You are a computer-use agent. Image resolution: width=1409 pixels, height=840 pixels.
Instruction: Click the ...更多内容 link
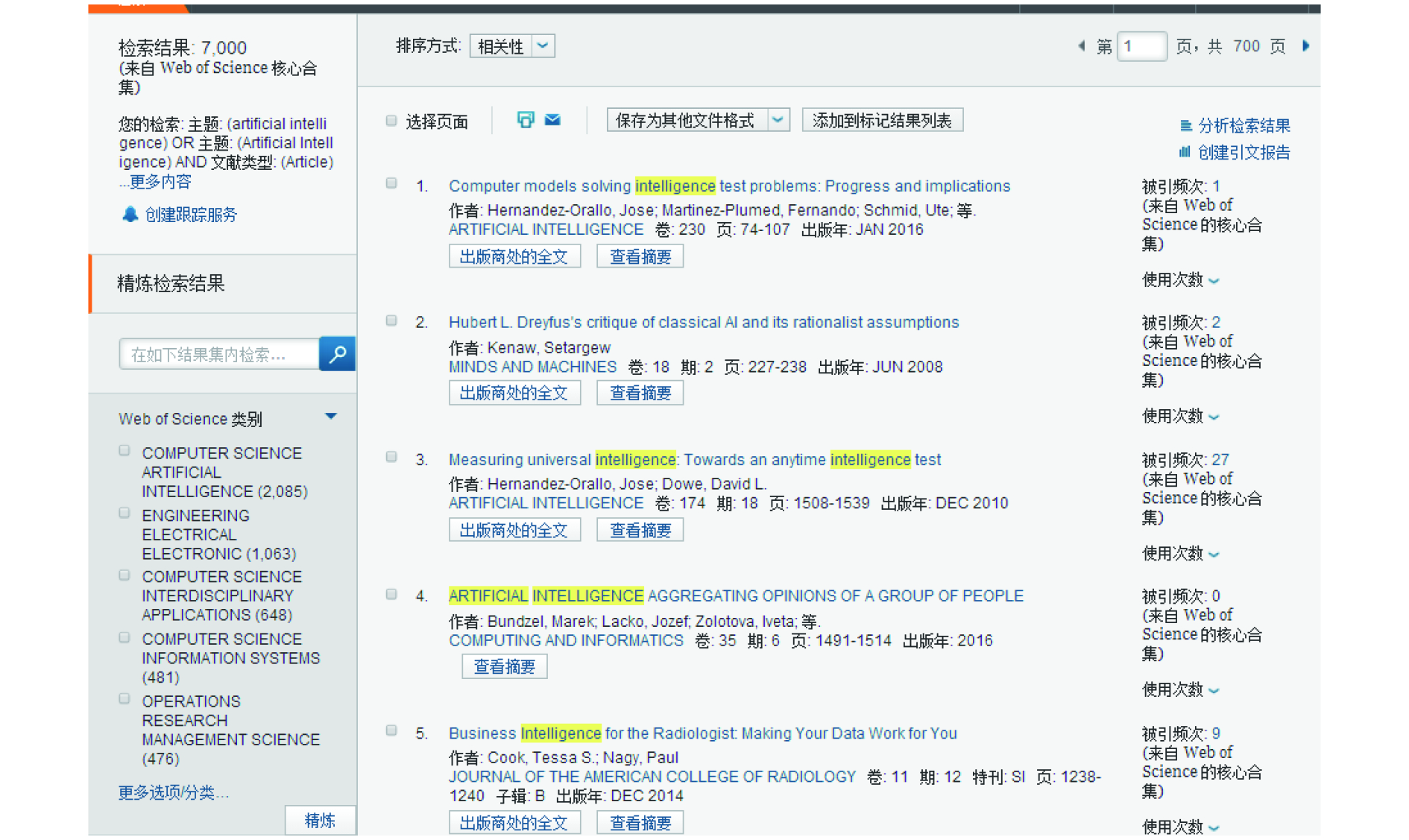(155, 182)
